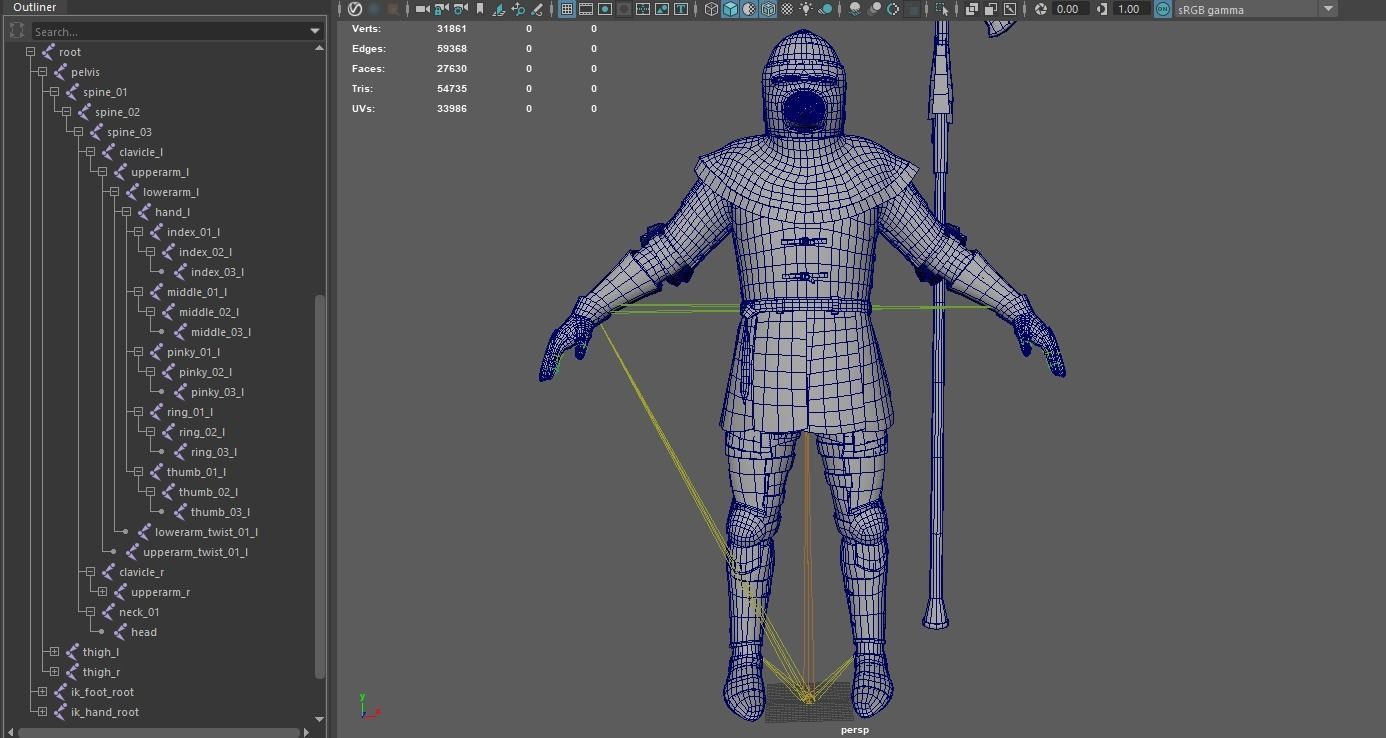Image resolution: width=1386 pixels, height=738 pixels.
Task: Click the X-Ray Joints icon
Action: point(1010,9)
